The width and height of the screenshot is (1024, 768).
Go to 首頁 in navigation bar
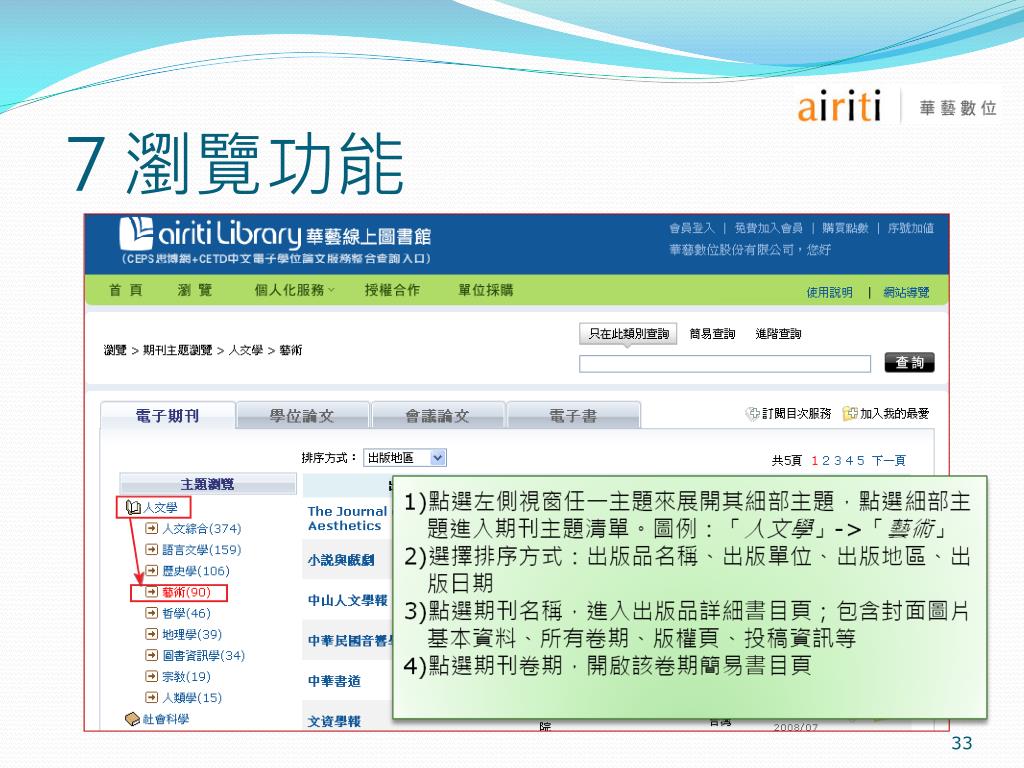pyautogui.click(x=125, y=290)
